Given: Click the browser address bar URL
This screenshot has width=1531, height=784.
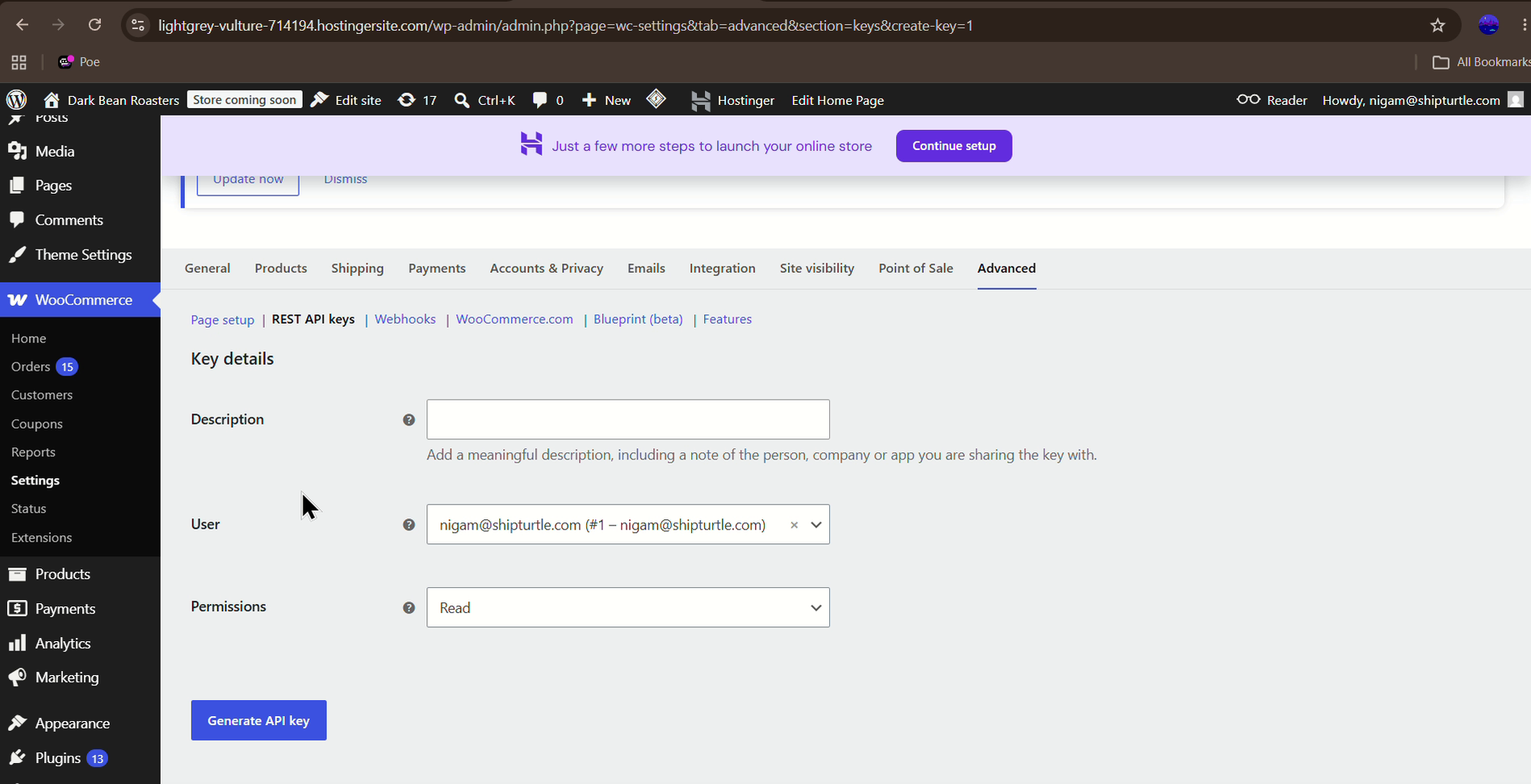Looking at the screenshot, I should coord(565,26).
